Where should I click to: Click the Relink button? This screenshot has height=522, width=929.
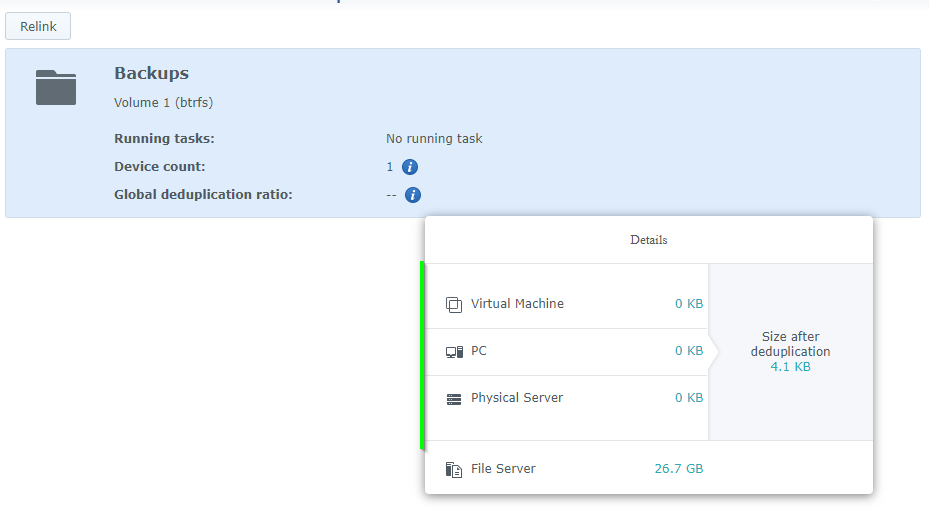point(38,26)
